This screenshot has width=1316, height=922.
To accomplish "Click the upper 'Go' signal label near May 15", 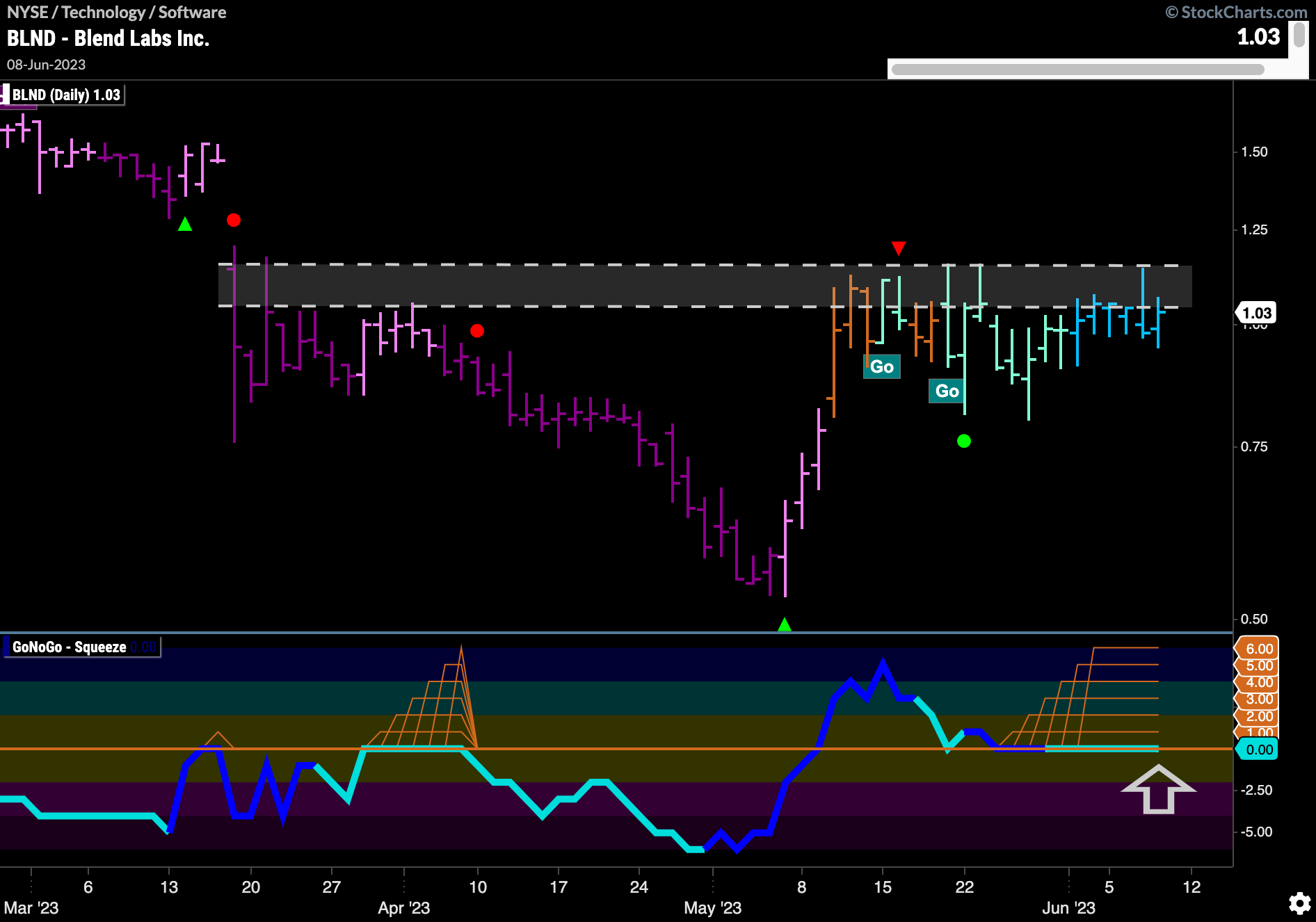I will (x=882, y=366).
